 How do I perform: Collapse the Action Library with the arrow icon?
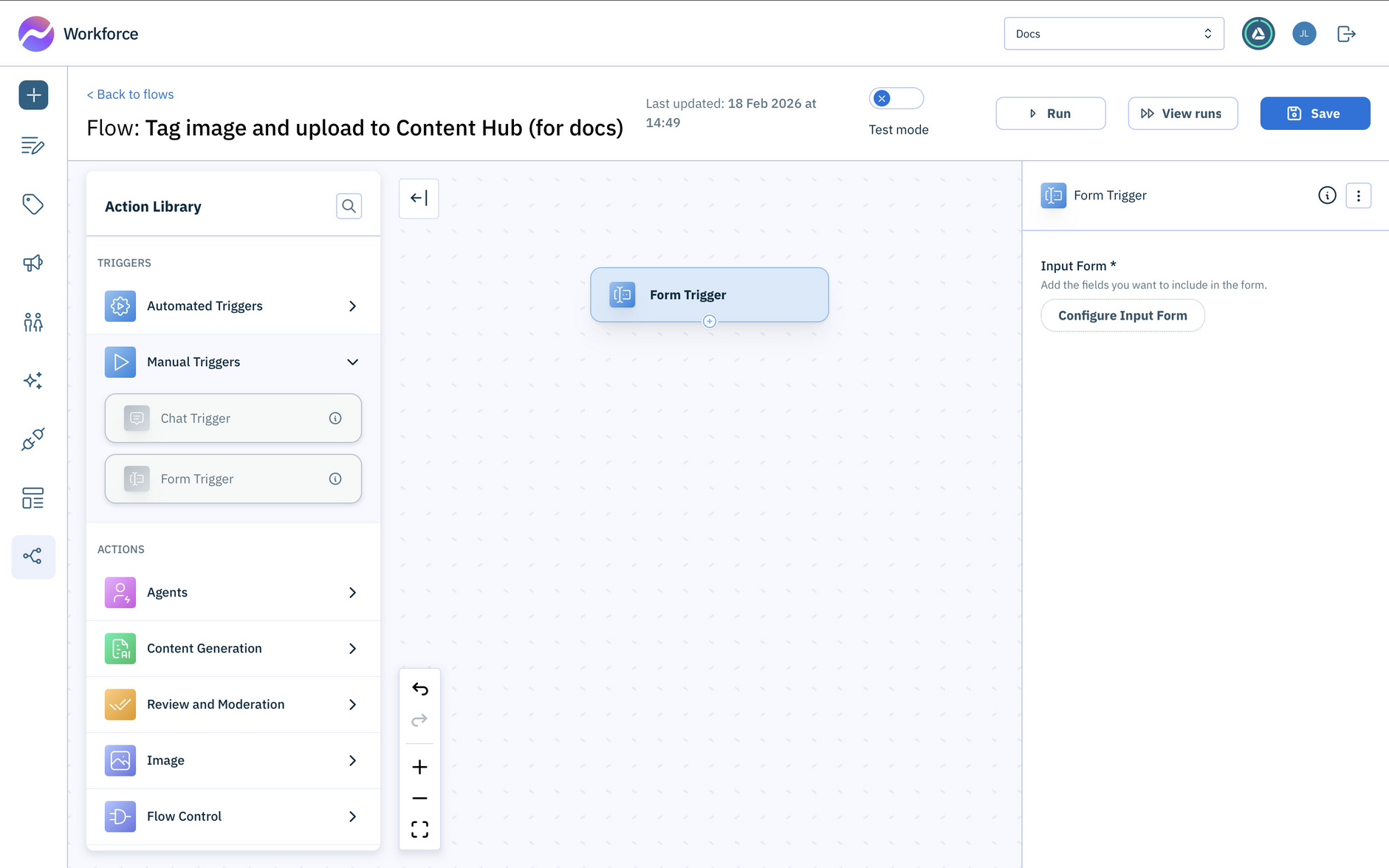[x=419, y=198]
